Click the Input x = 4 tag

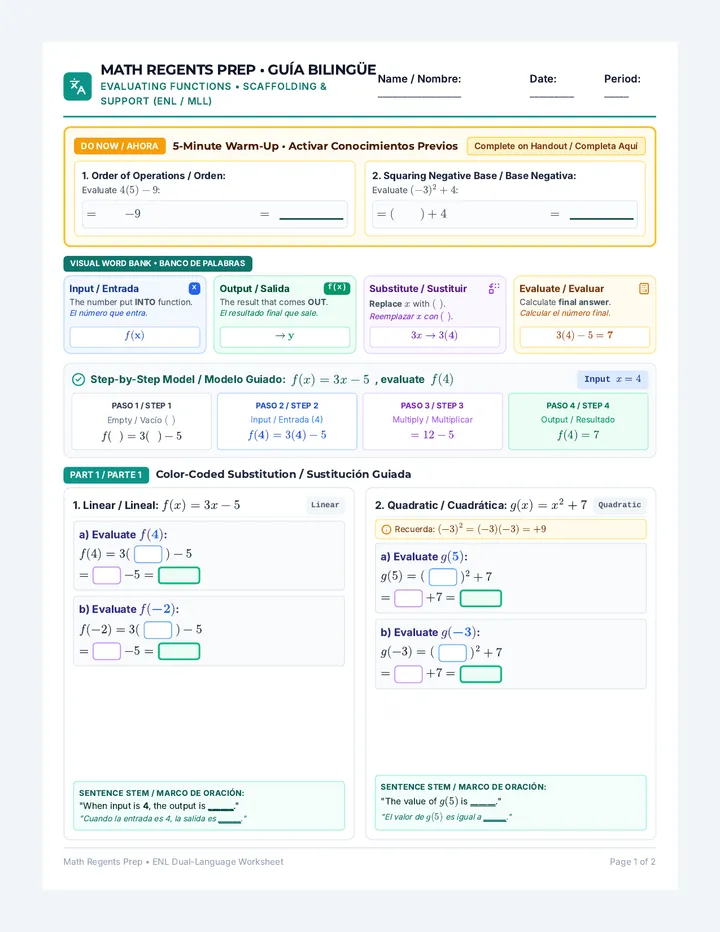612,379
